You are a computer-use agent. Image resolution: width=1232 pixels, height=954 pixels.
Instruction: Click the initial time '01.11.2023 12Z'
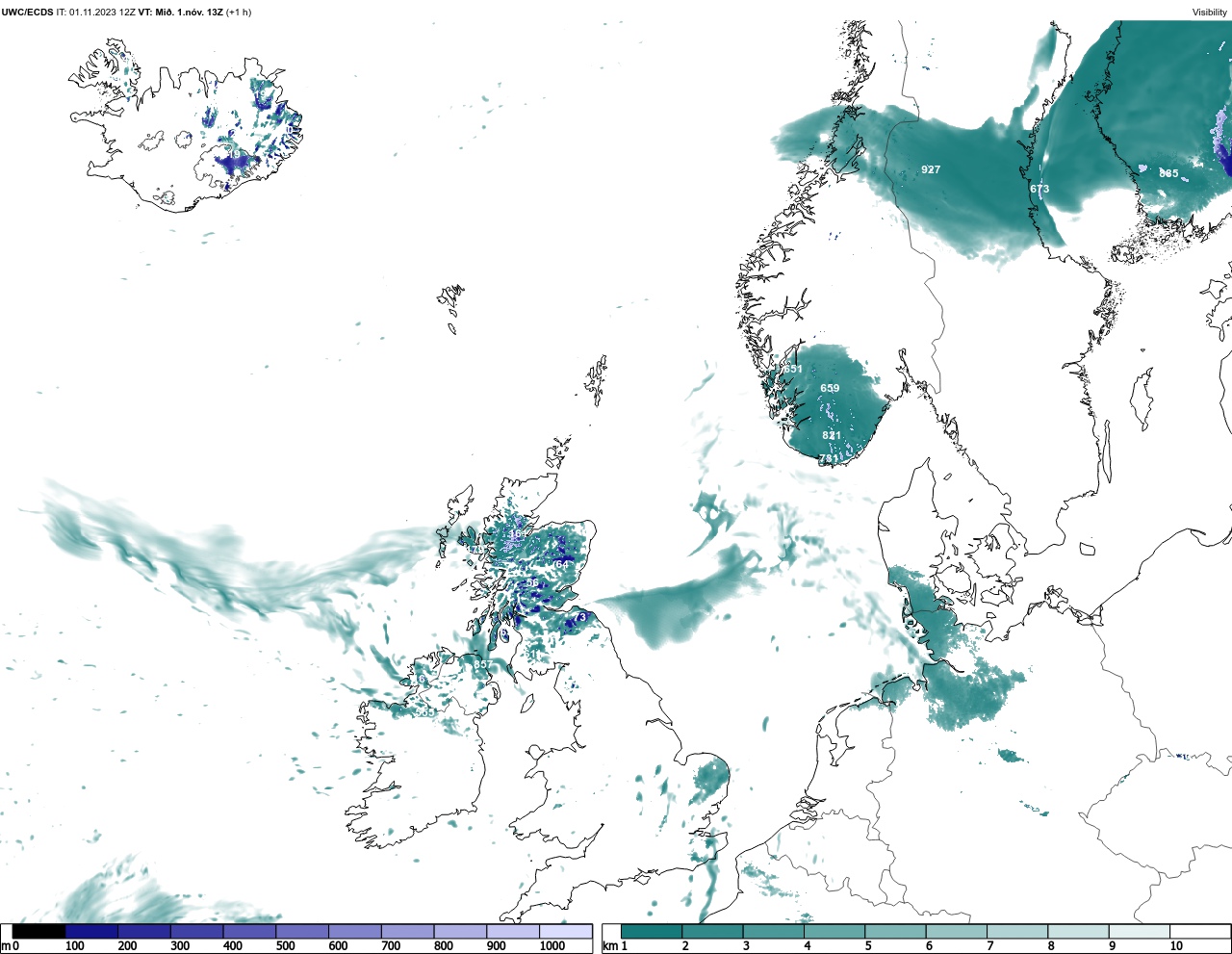[x=102, y=13]
